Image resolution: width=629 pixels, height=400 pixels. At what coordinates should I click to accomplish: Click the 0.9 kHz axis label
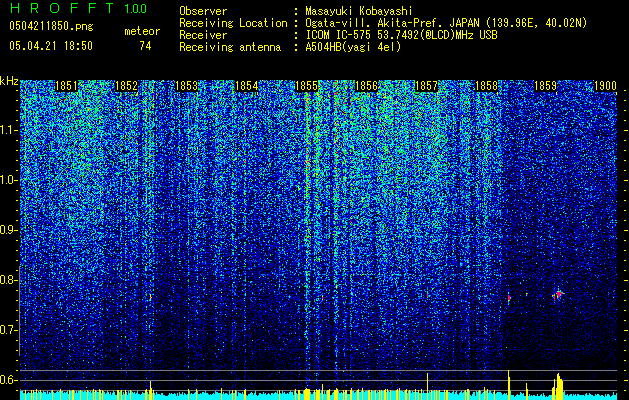pos(9,230)
